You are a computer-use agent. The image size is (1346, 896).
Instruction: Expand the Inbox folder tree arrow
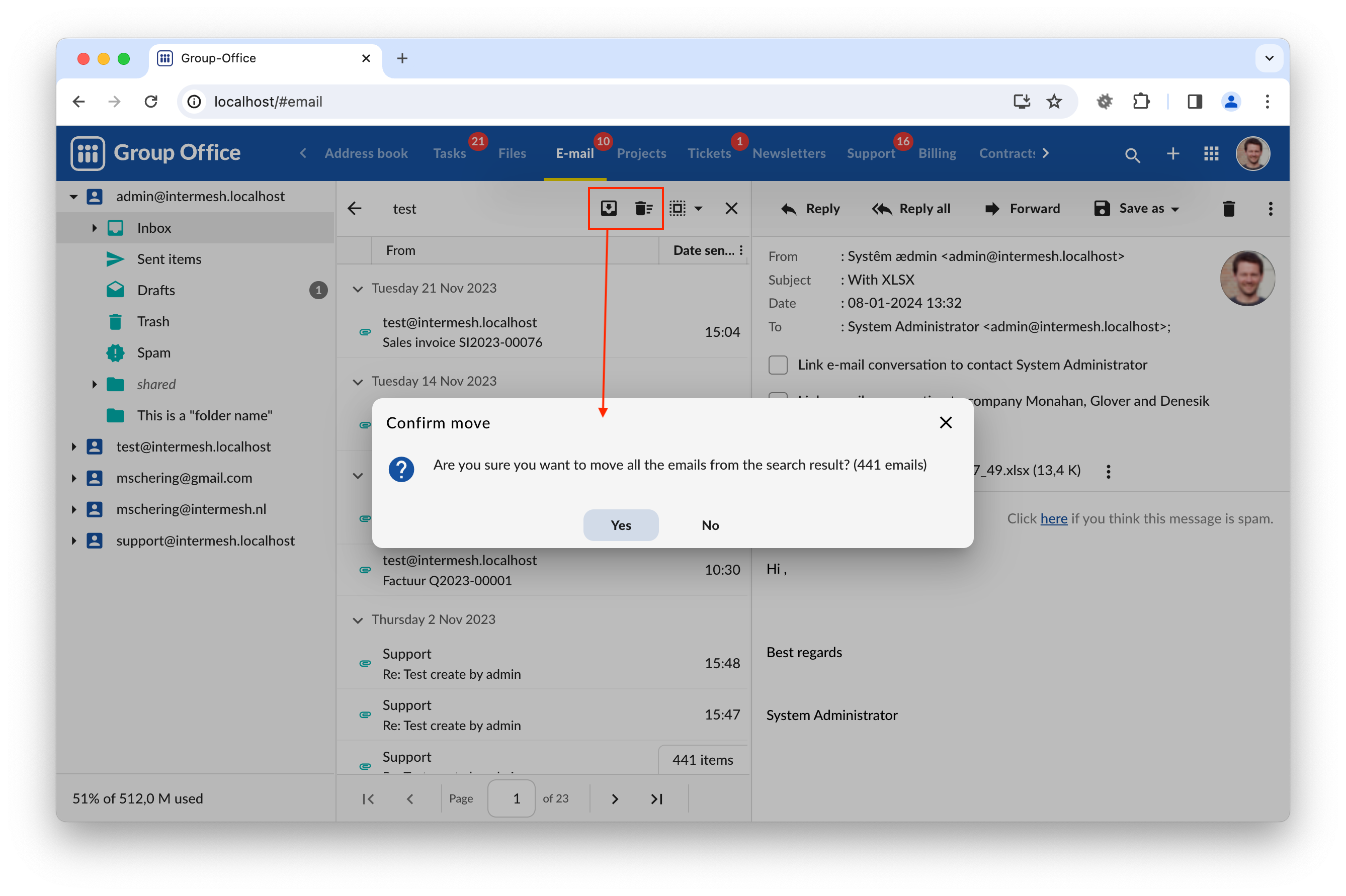pyautogui.click(x=94, y=228)
